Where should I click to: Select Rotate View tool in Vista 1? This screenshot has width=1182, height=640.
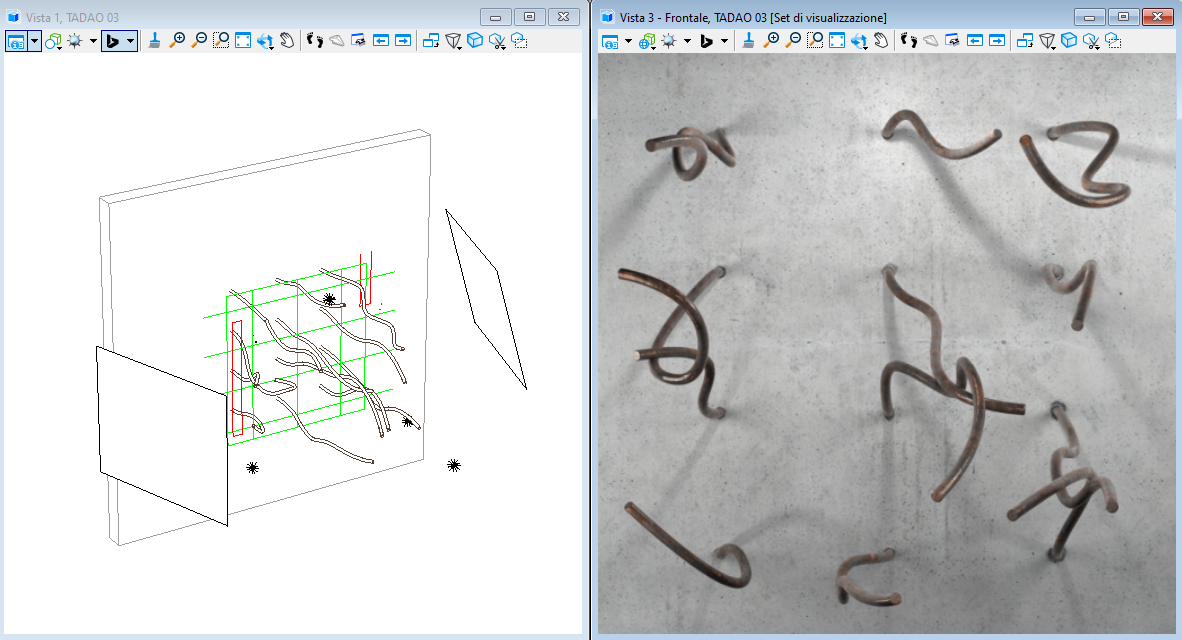[x=265, y=41]
